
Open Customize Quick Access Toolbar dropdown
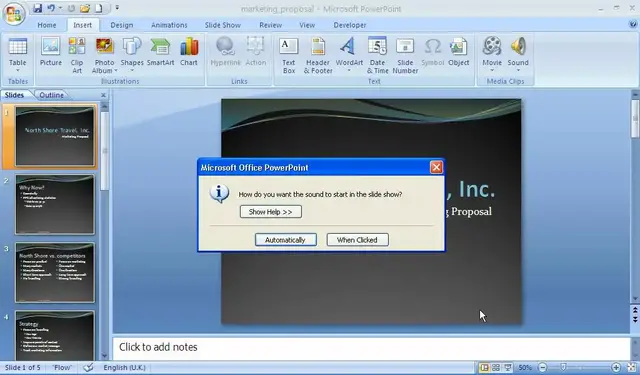(117, 7)
